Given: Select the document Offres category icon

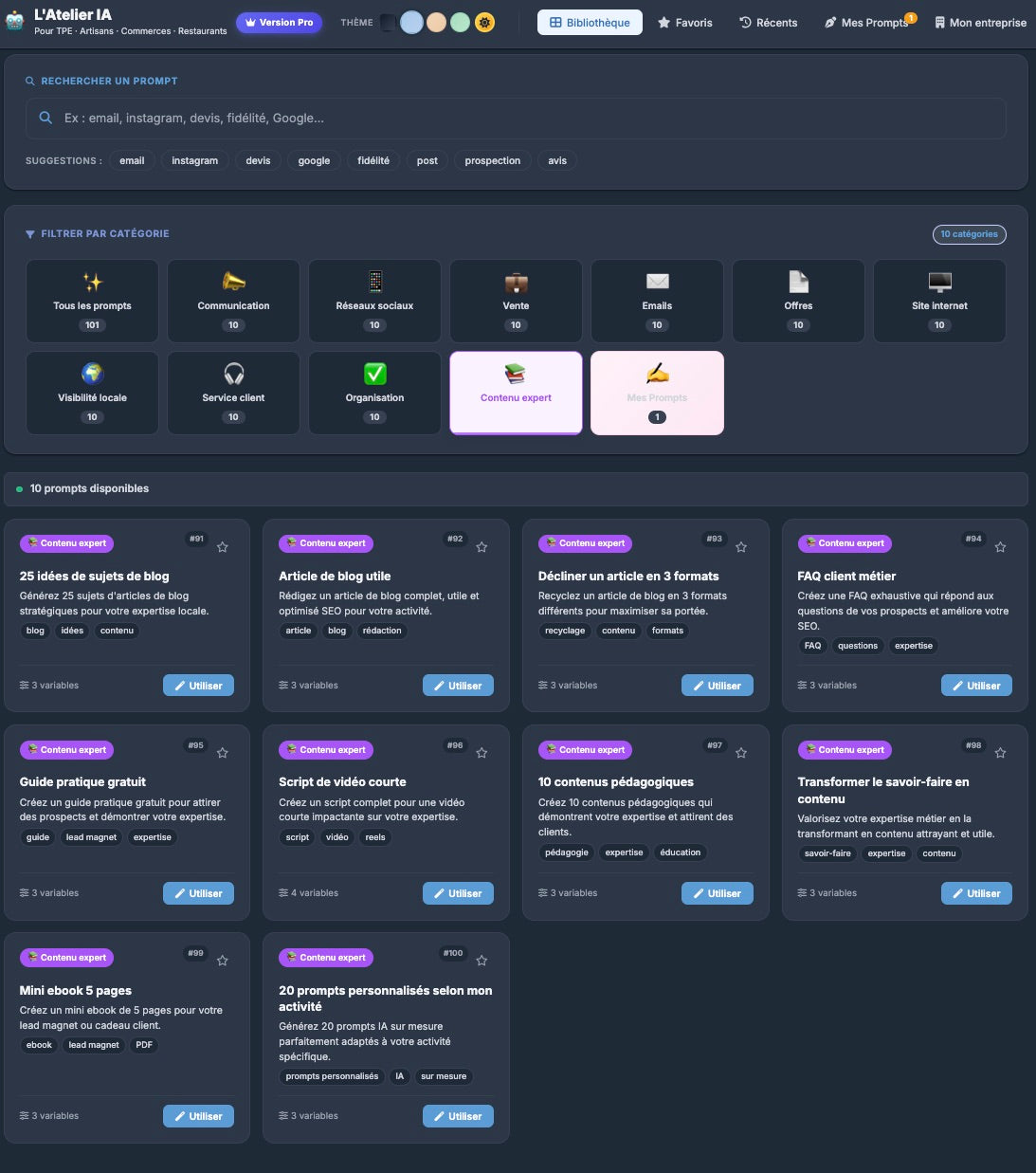Looking at the screenshot, I should [x=798, y=282].
